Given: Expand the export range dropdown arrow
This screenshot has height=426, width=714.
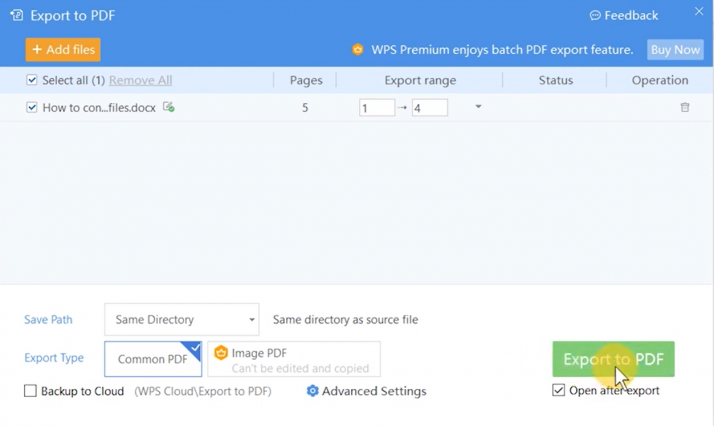Looking at the screenshot, I should [478, 106].
